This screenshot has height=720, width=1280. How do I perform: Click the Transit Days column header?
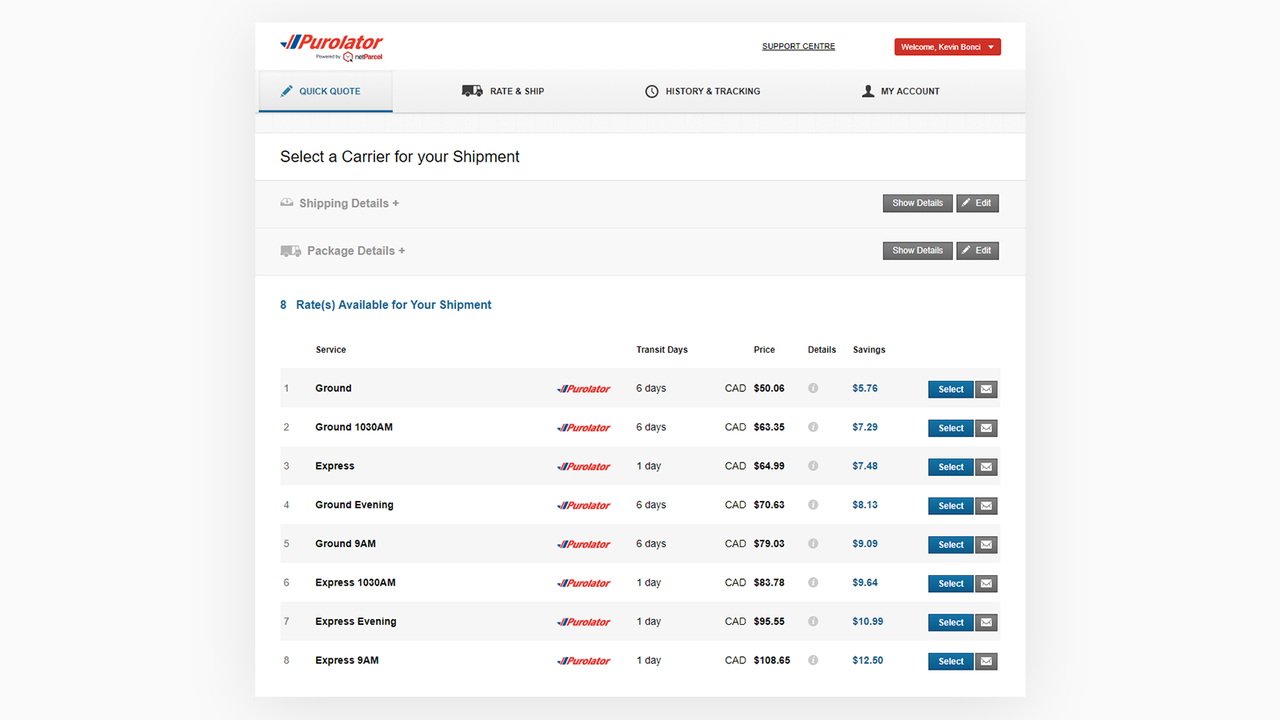point(662,350)
